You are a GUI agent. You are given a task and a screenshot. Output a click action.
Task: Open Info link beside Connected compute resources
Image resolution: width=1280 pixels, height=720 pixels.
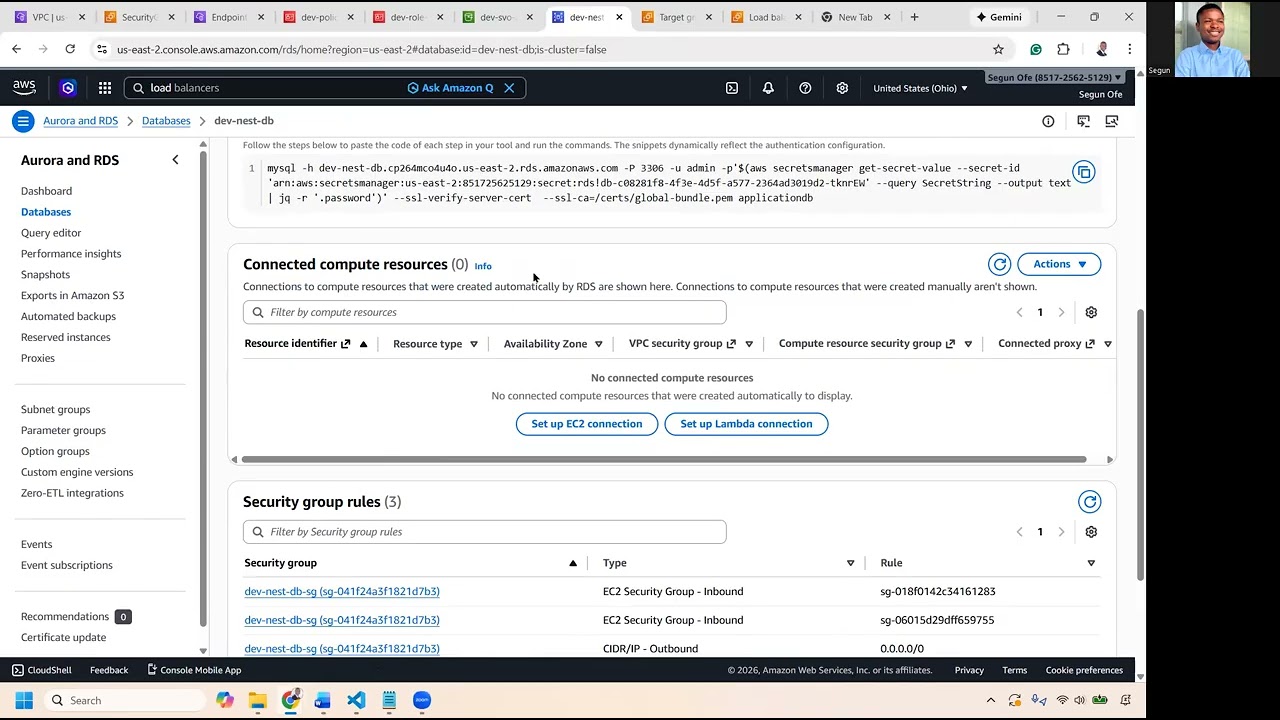pos(483,266)
